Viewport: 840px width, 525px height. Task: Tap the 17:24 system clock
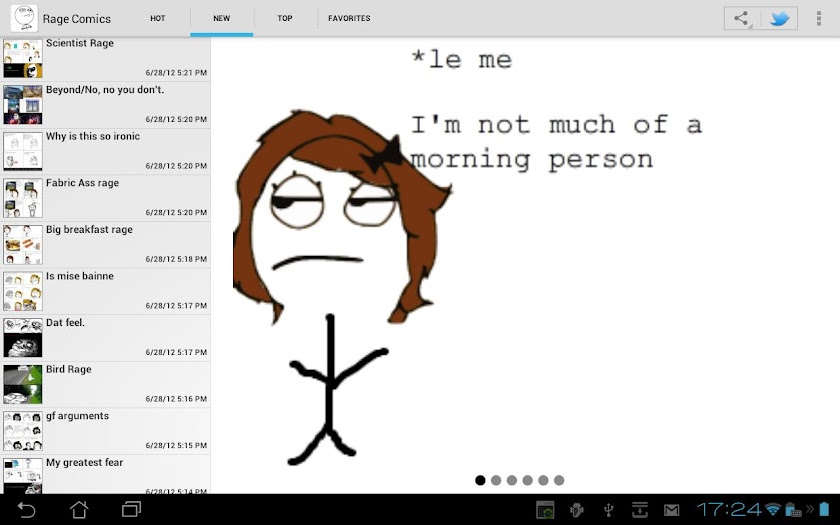click(729, 509)
